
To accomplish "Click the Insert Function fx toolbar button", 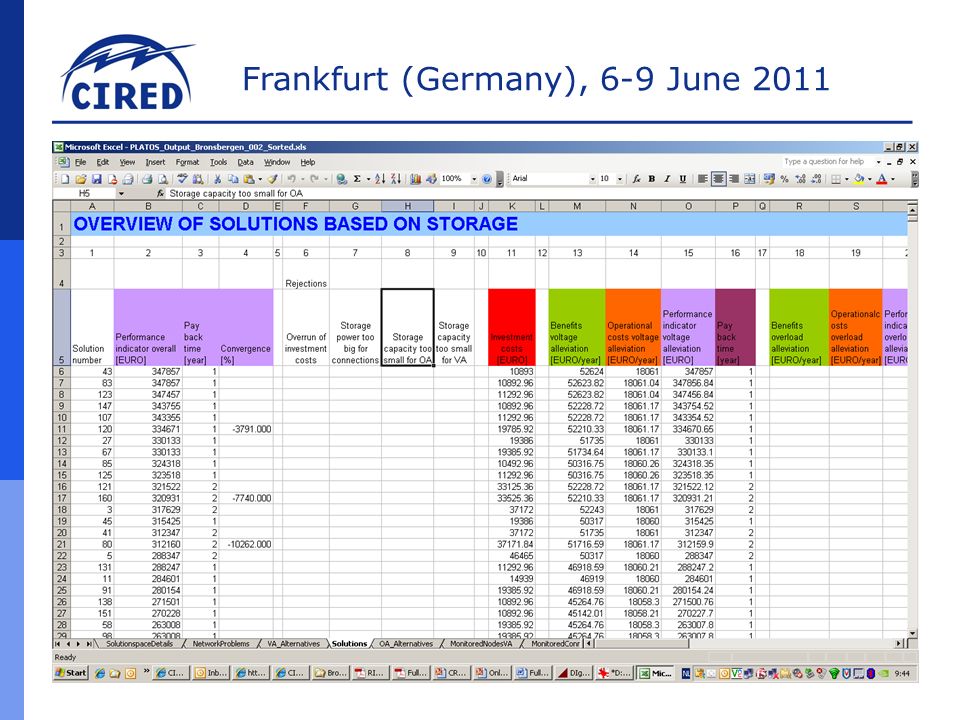I will point(637,179).
